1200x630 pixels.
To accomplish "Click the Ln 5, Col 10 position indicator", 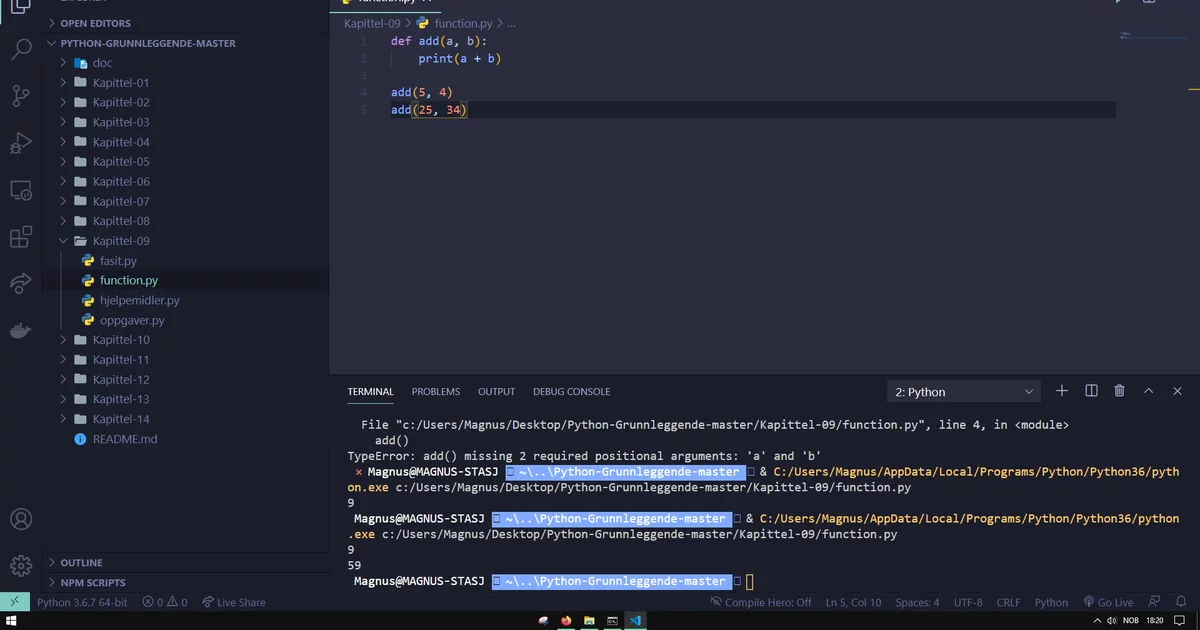I will [853, 602].
